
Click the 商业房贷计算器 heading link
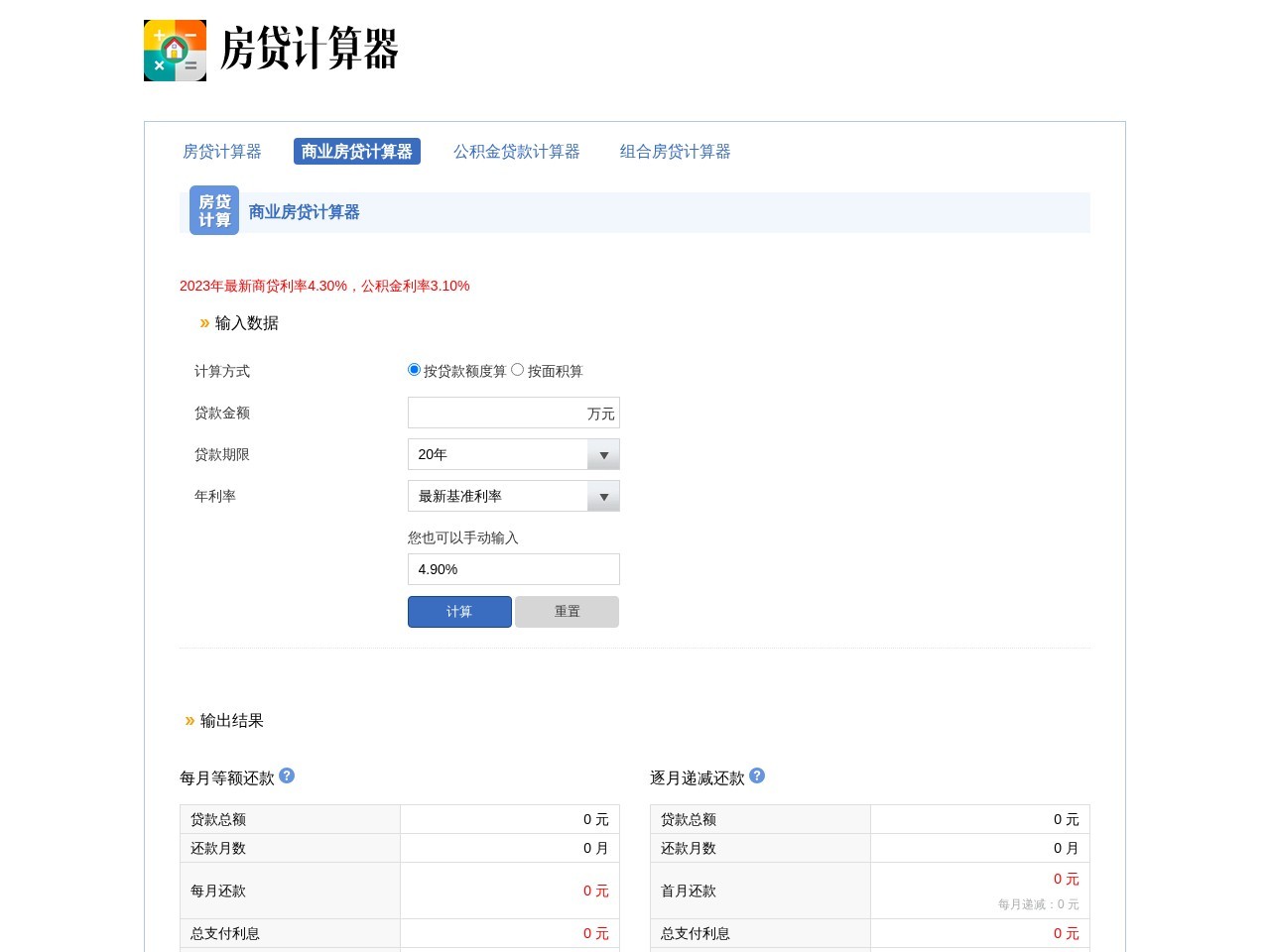pyautogui.click(x=304, y=211)
